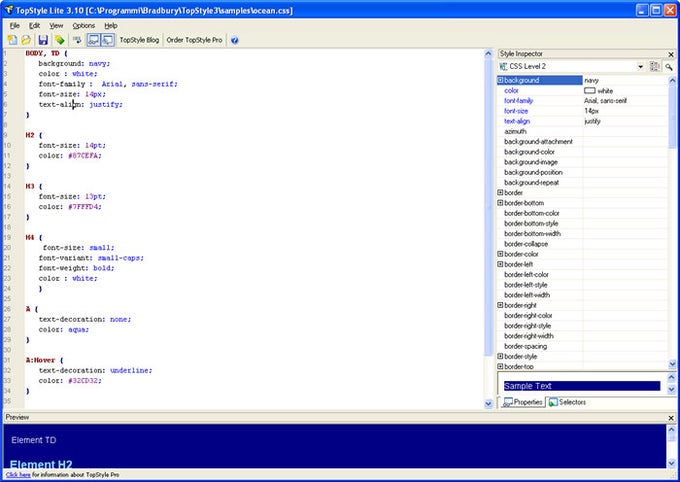This screenshot has width=680, height=482.
Task: Close the Preview panel
Action: tap(671, 418)
